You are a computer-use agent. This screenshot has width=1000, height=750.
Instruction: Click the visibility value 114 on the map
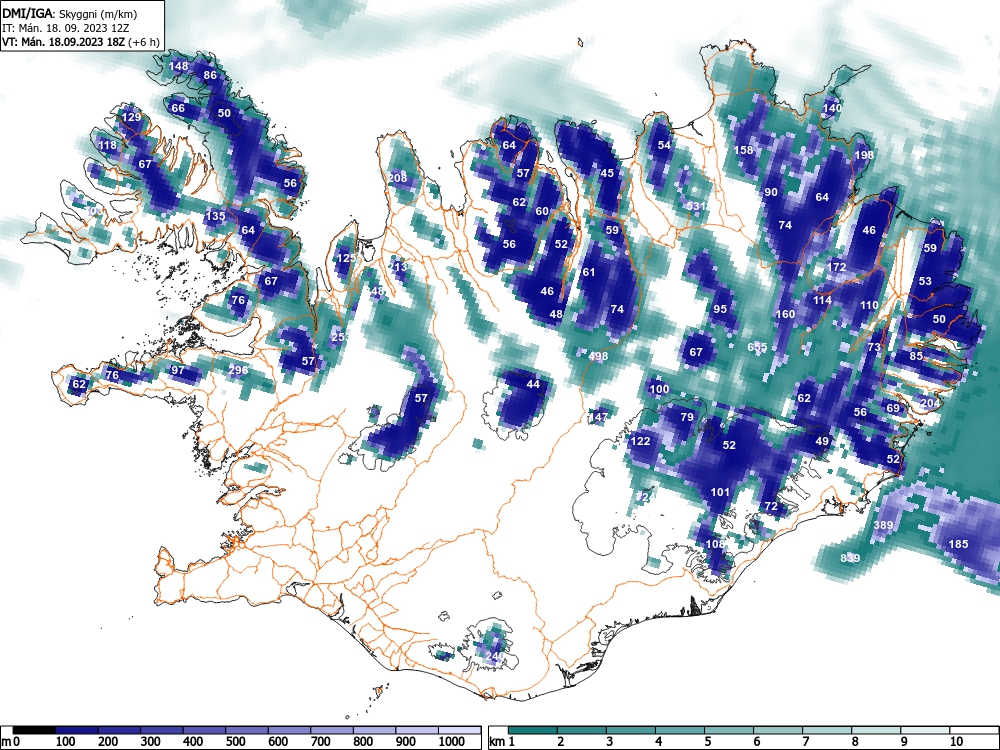click(x=822, y=300)
